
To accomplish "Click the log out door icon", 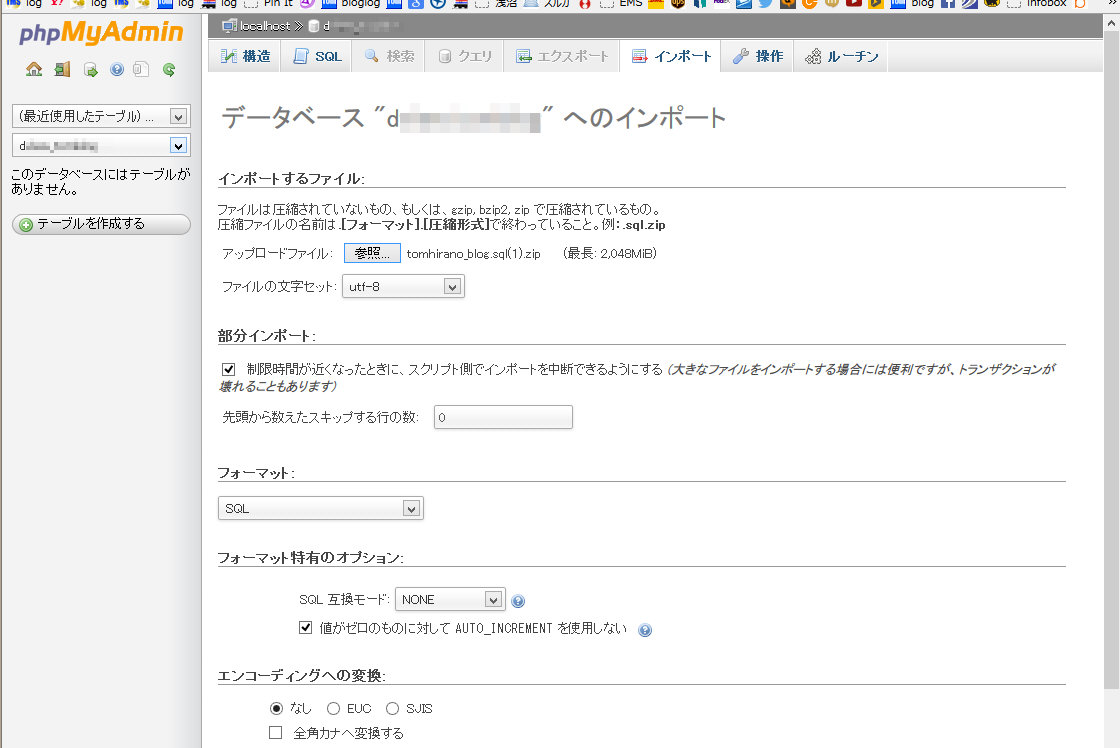I will click(62, 70).
